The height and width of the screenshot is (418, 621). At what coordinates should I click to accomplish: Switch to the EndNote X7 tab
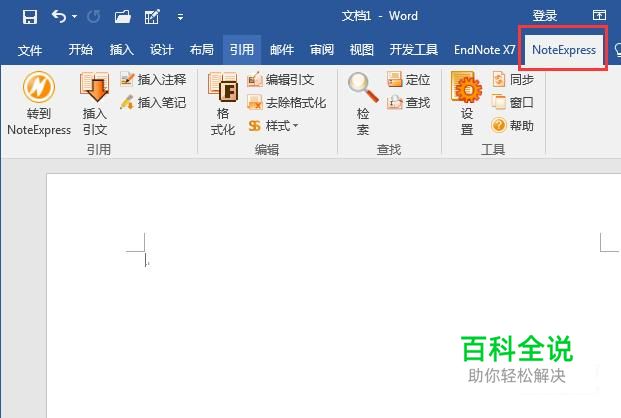pos(484,50)
